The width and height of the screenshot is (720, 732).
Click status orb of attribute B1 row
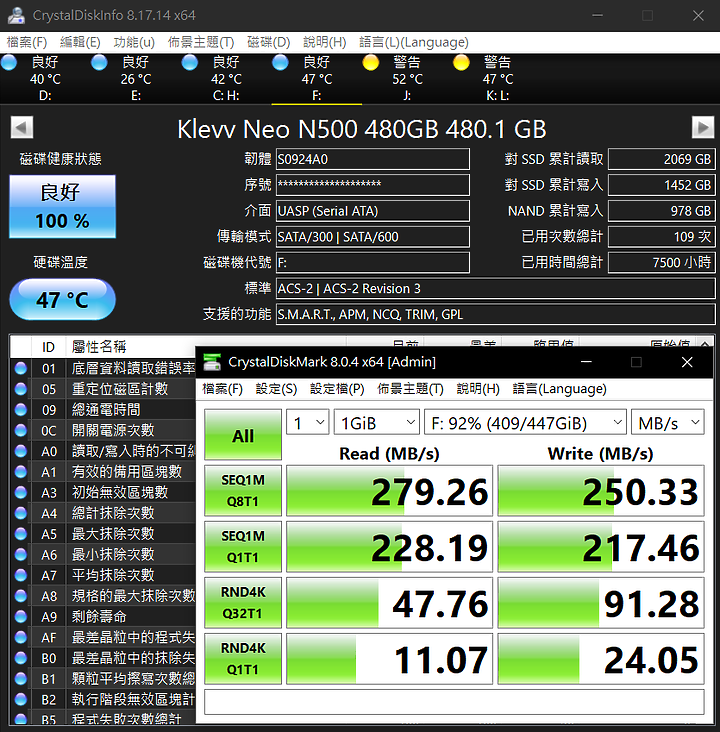click(21, 678)
